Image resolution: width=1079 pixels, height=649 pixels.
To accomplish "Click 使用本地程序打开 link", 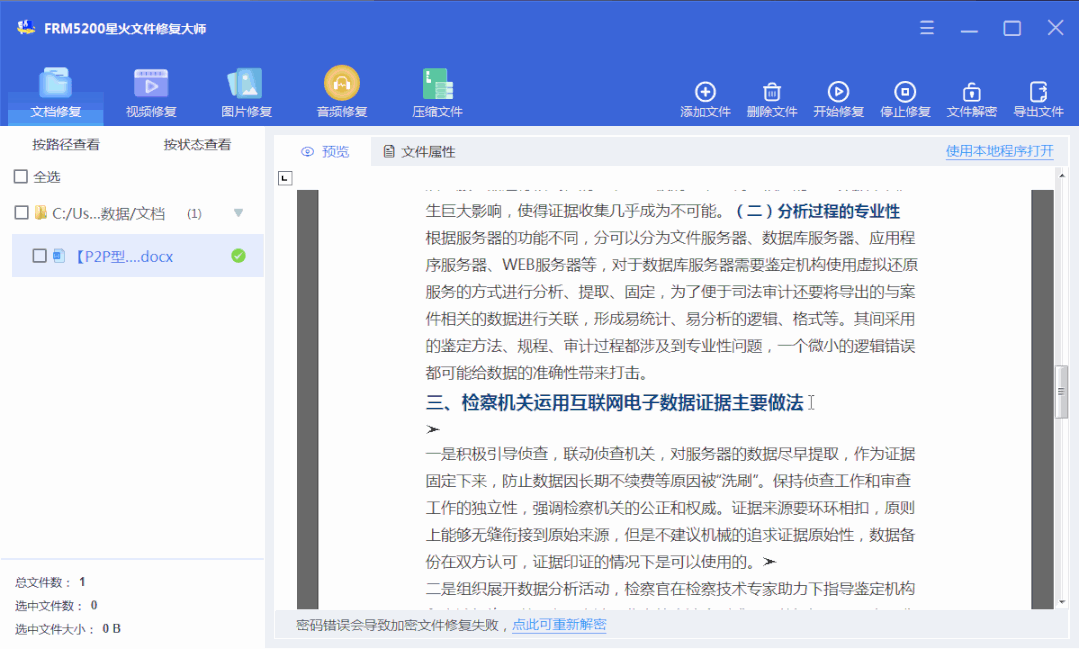I will tap(999, 151).
